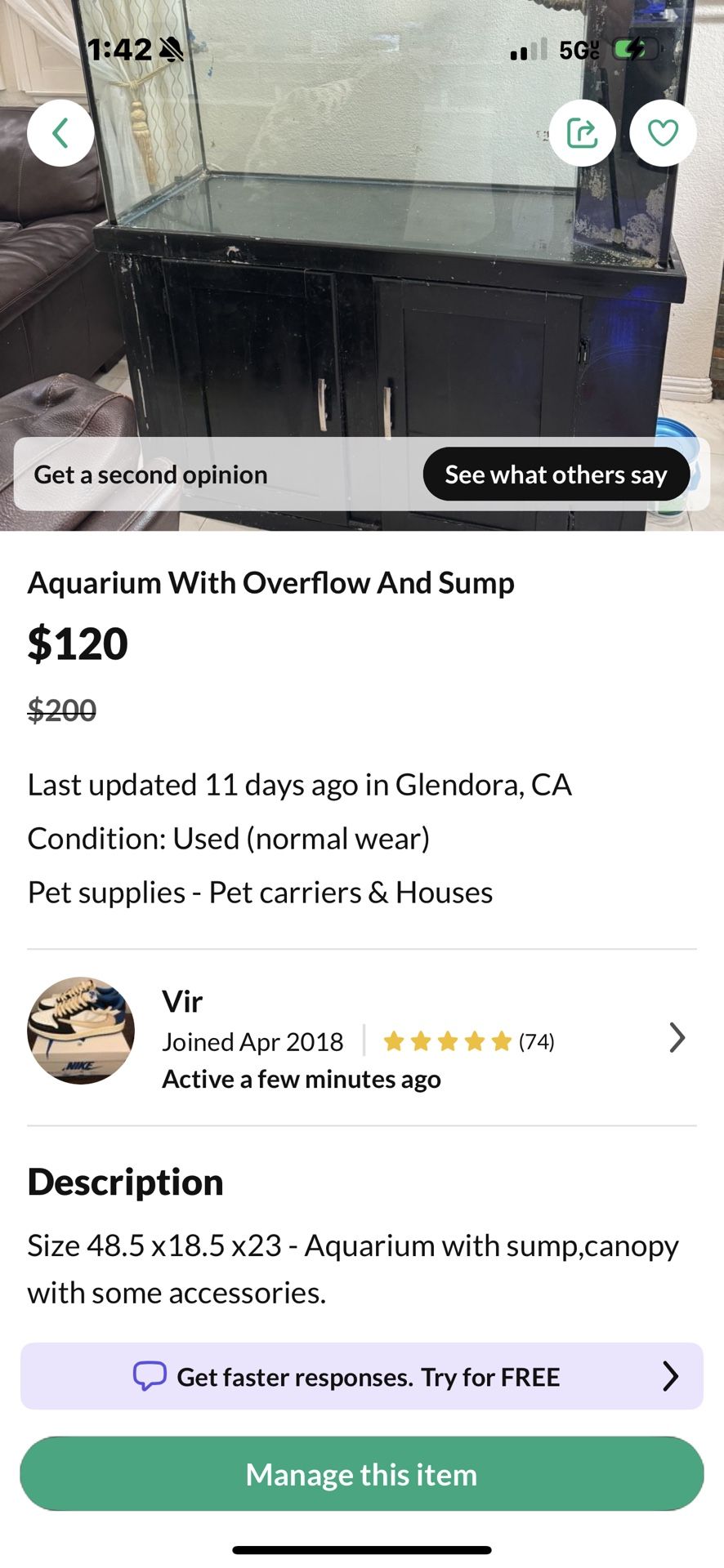This screenshot has height=1568, width=724.
Task: Open seller's Nike sneaker avatar
Action: 81,1031
